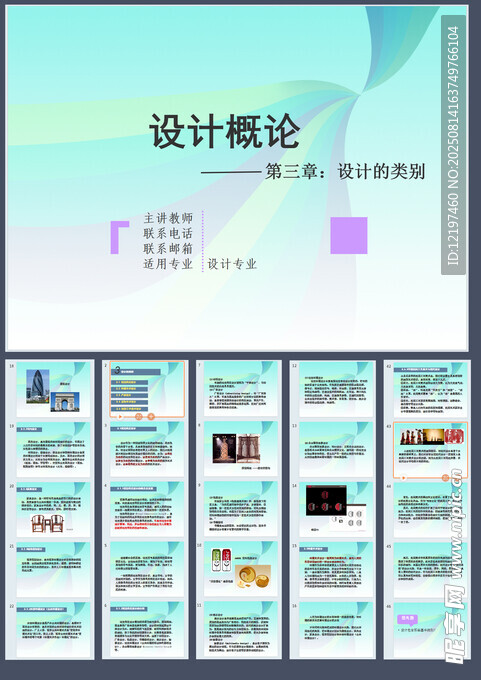Click the play icon under slide 43
The height and width of the screenshot is (680, 481).
404,478
